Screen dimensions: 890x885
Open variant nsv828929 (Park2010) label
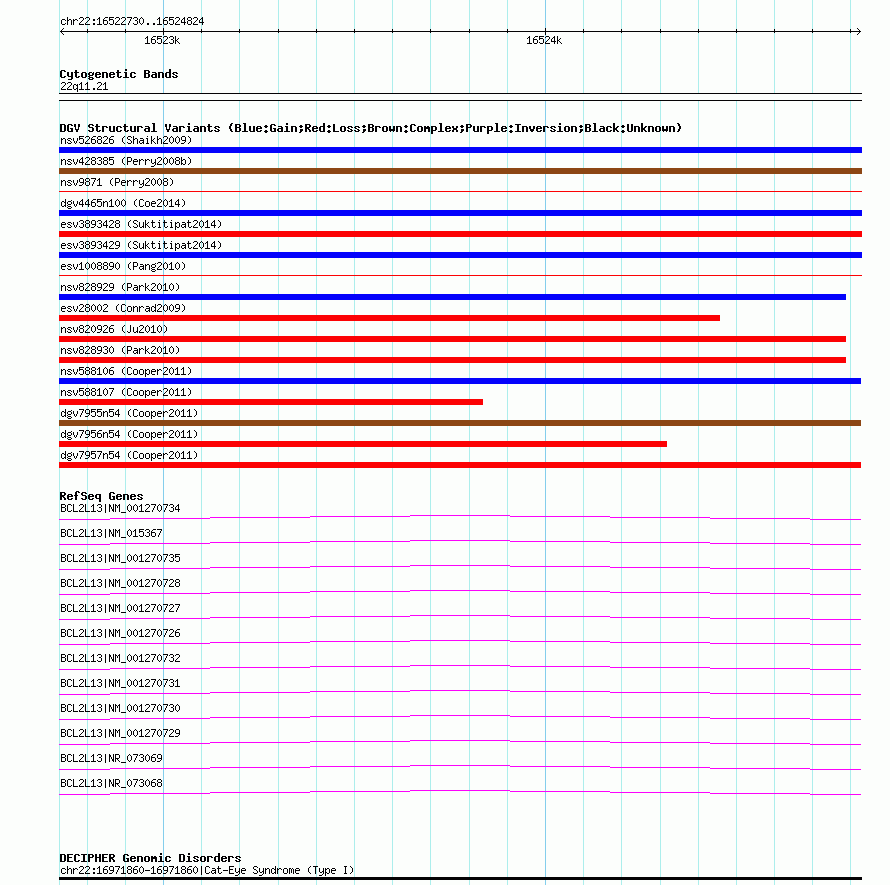click(x=120, y=287)
